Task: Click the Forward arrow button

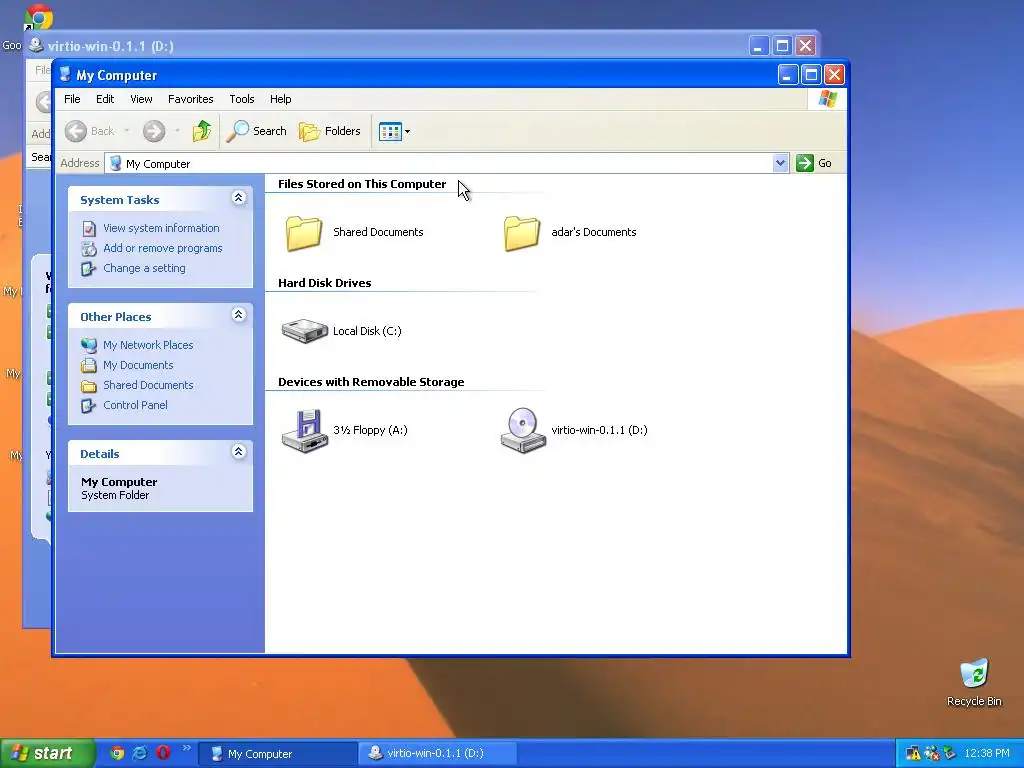Action: click(154, 131)
